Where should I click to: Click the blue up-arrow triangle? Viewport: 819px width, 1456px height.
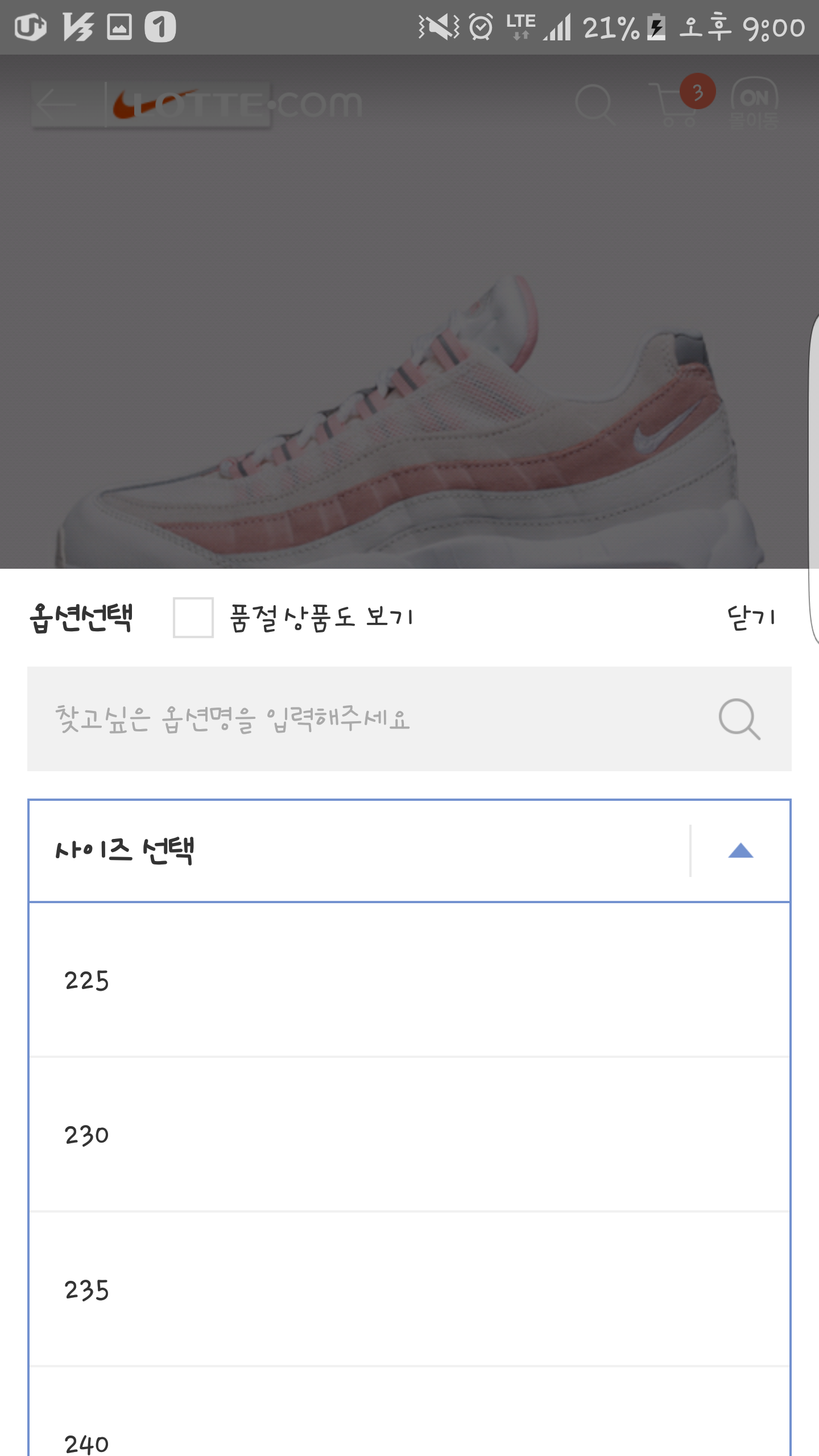point(741,851)
